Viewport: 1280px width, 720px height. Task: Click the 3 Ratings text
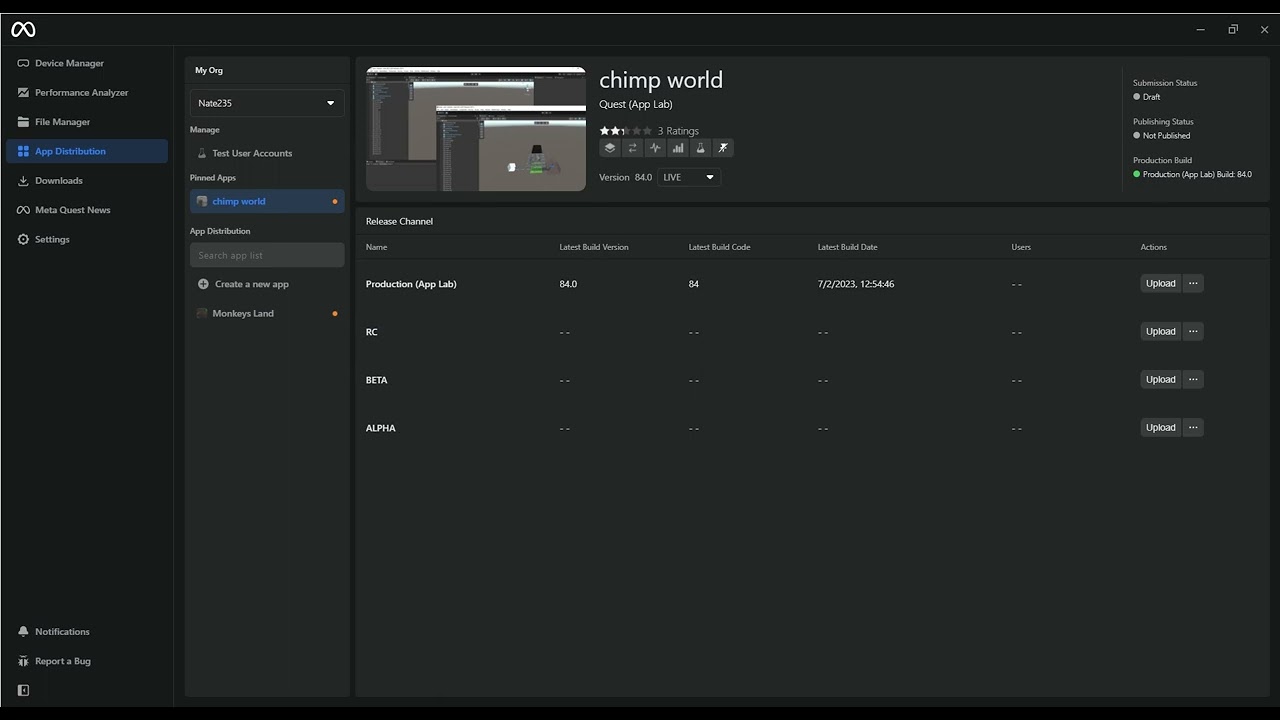(678, 131)
